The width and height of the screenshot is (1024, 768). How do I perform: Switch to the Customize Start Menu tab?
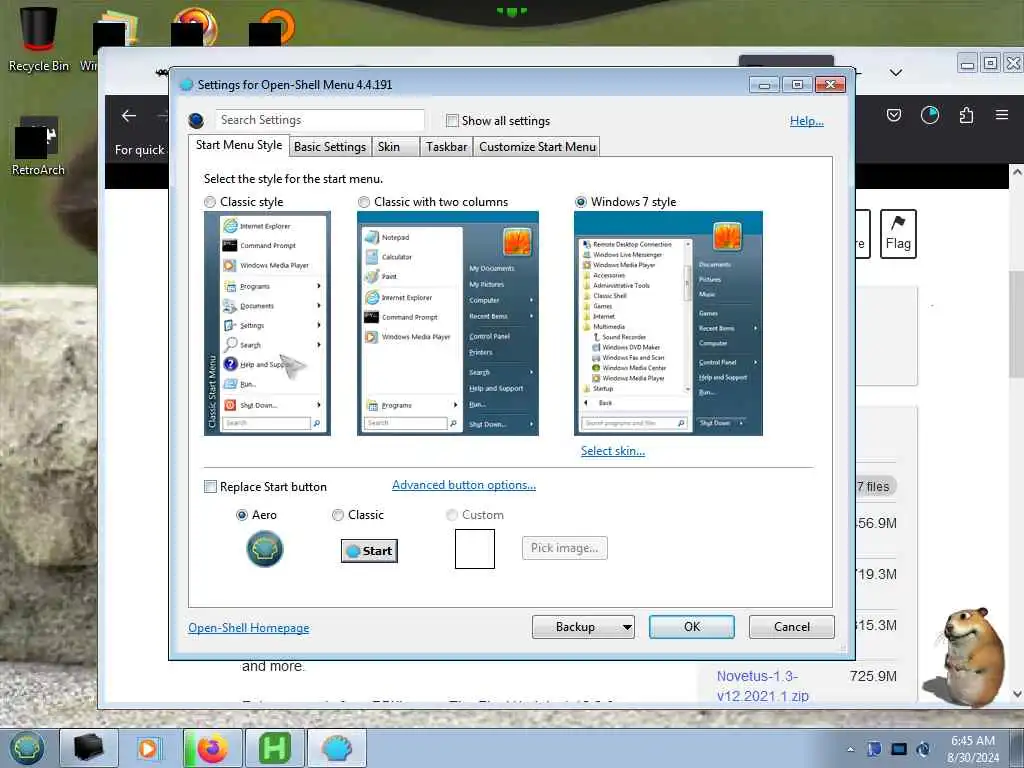pyautogui.click(x=537, y=147)
